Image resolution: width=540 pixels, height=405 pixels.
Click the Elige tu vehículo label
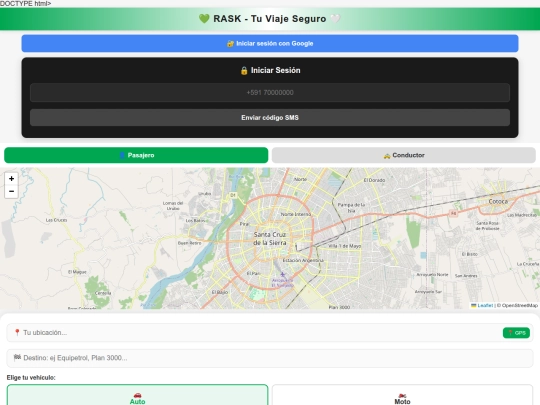31,377
